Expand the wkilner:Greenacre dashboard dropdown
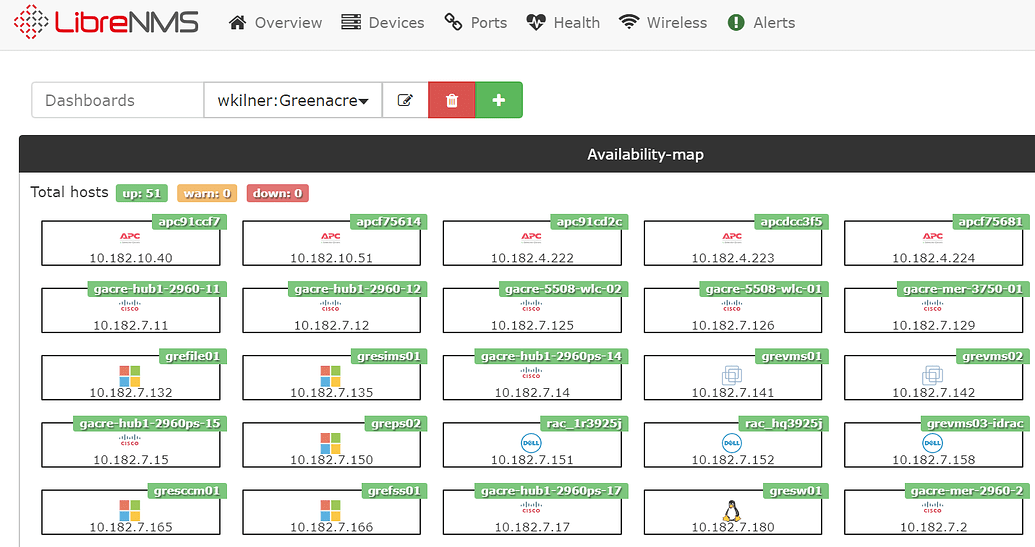1035x547 pixels. pyautogui.click(x=293, y=100)
